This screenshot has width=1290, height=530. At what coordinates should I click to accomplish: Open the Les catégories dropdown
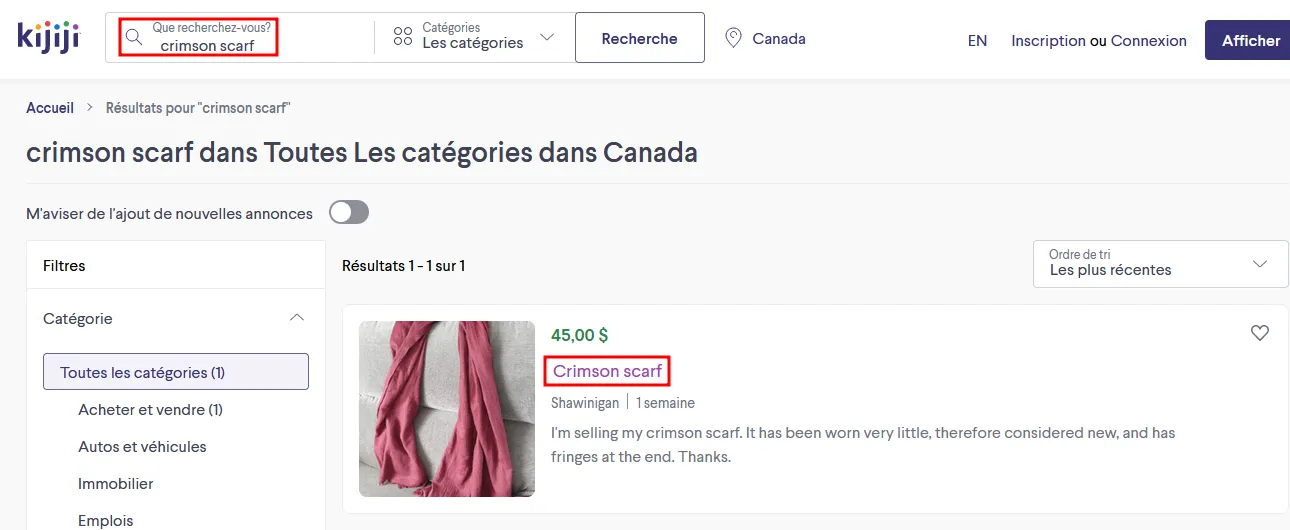474,36
